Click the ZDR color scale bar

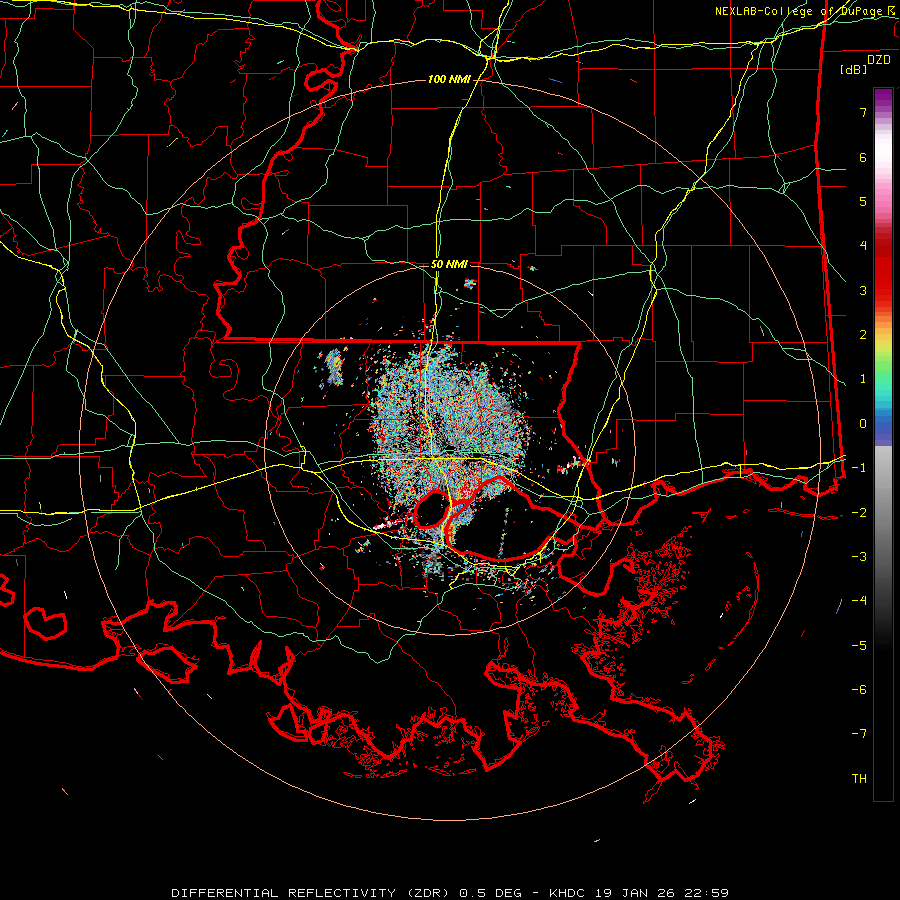point(883,444)
